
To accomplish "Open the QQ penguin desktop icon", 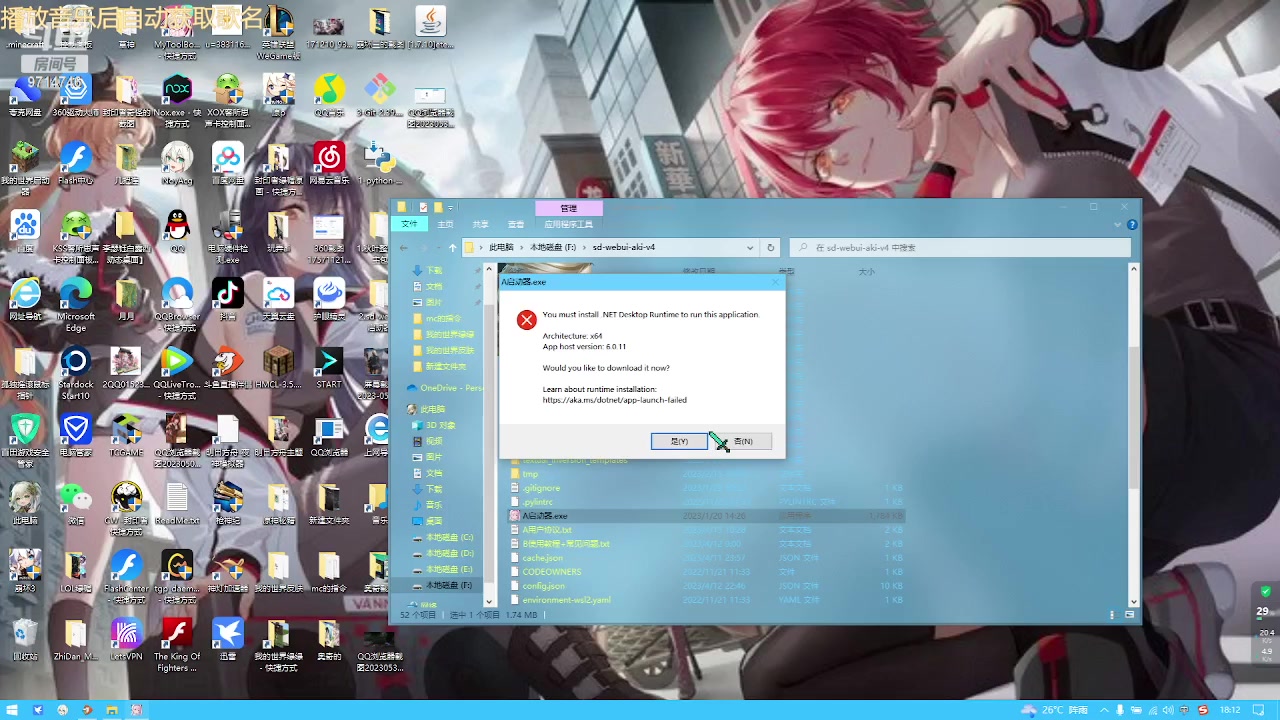I will point(177,230).
